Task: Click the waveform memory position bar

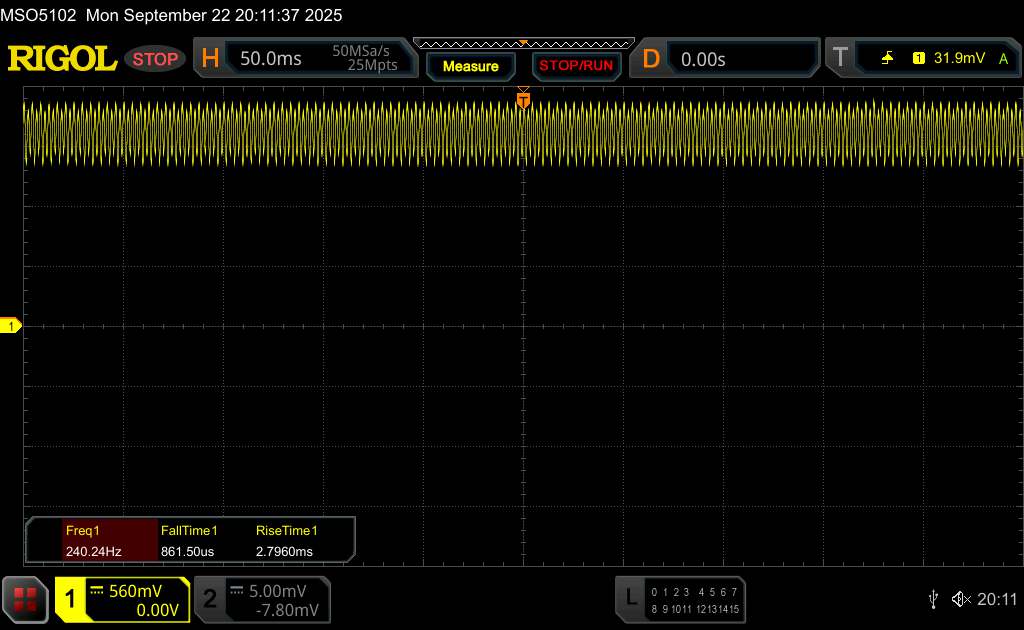Action: pyautogui.click(x=523, y=43)
